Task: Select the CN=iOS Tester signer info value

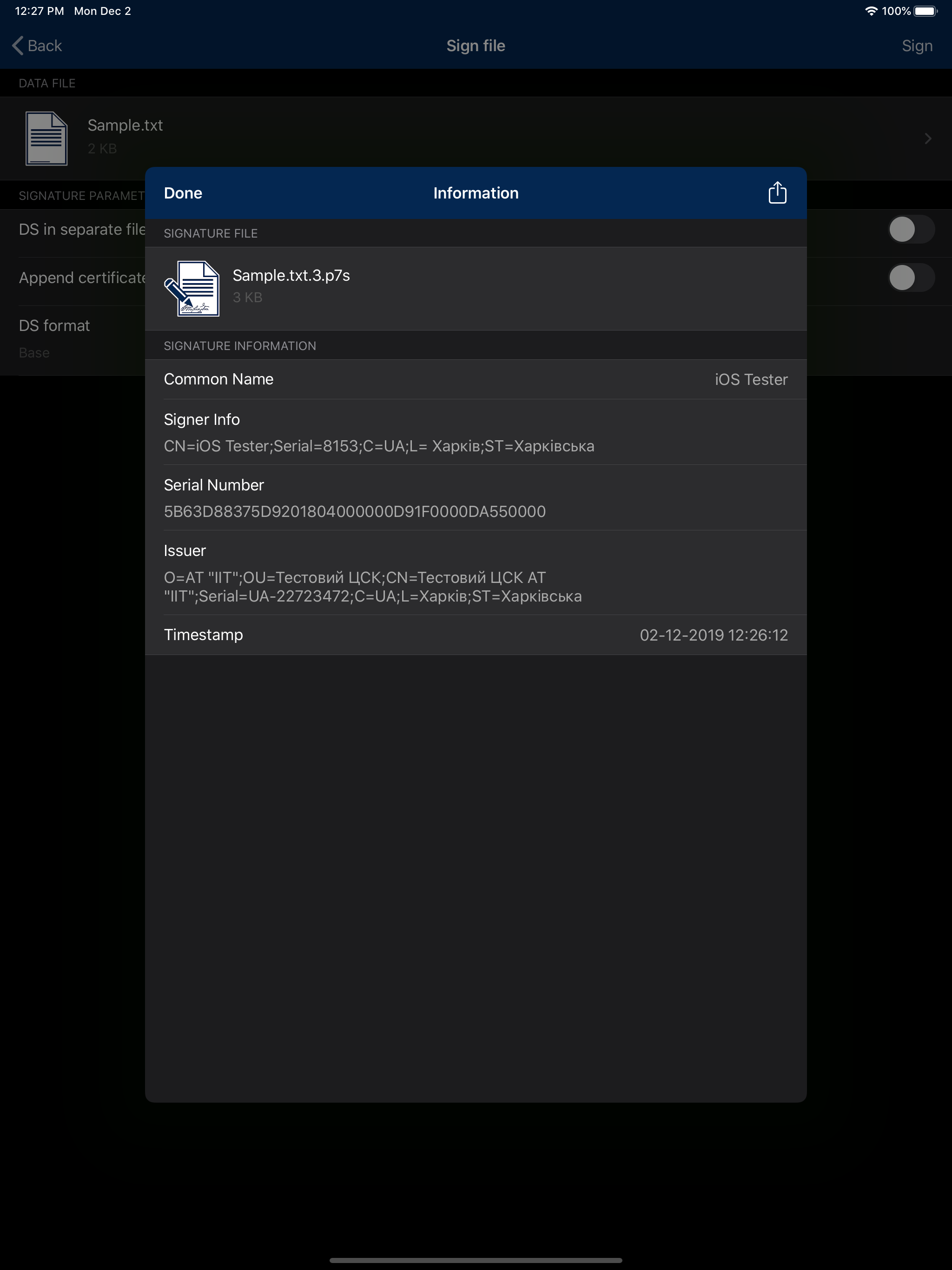Action: pyautogui.click(x=379, y=446)
